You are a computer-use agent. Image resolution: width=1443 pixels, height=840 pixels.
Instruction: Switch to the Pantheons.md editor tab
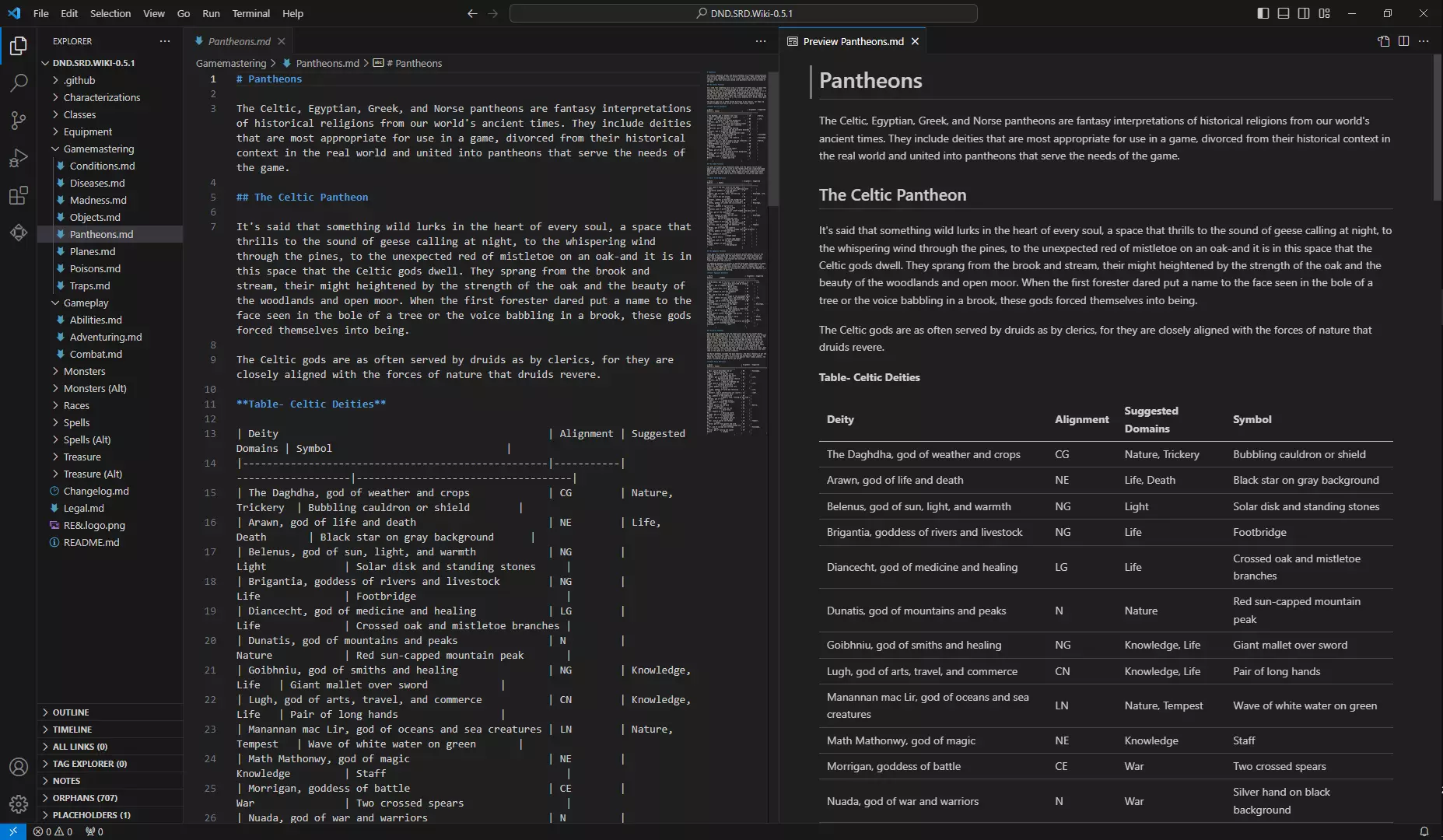click(x=239, y=41)
